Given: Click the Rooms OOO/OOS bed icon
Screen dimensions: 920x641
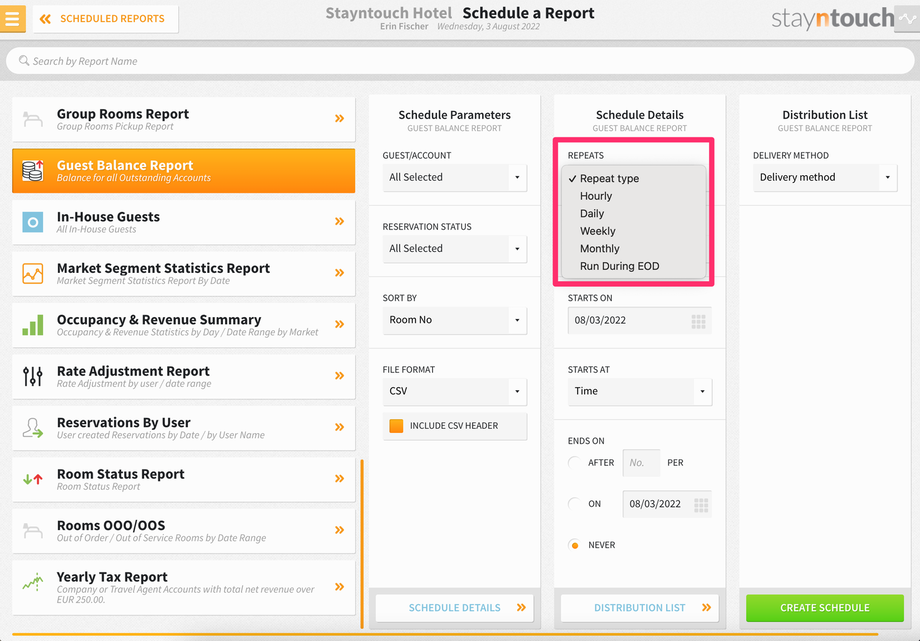Looking at the screenshot, I should click(x=33, y=531).
